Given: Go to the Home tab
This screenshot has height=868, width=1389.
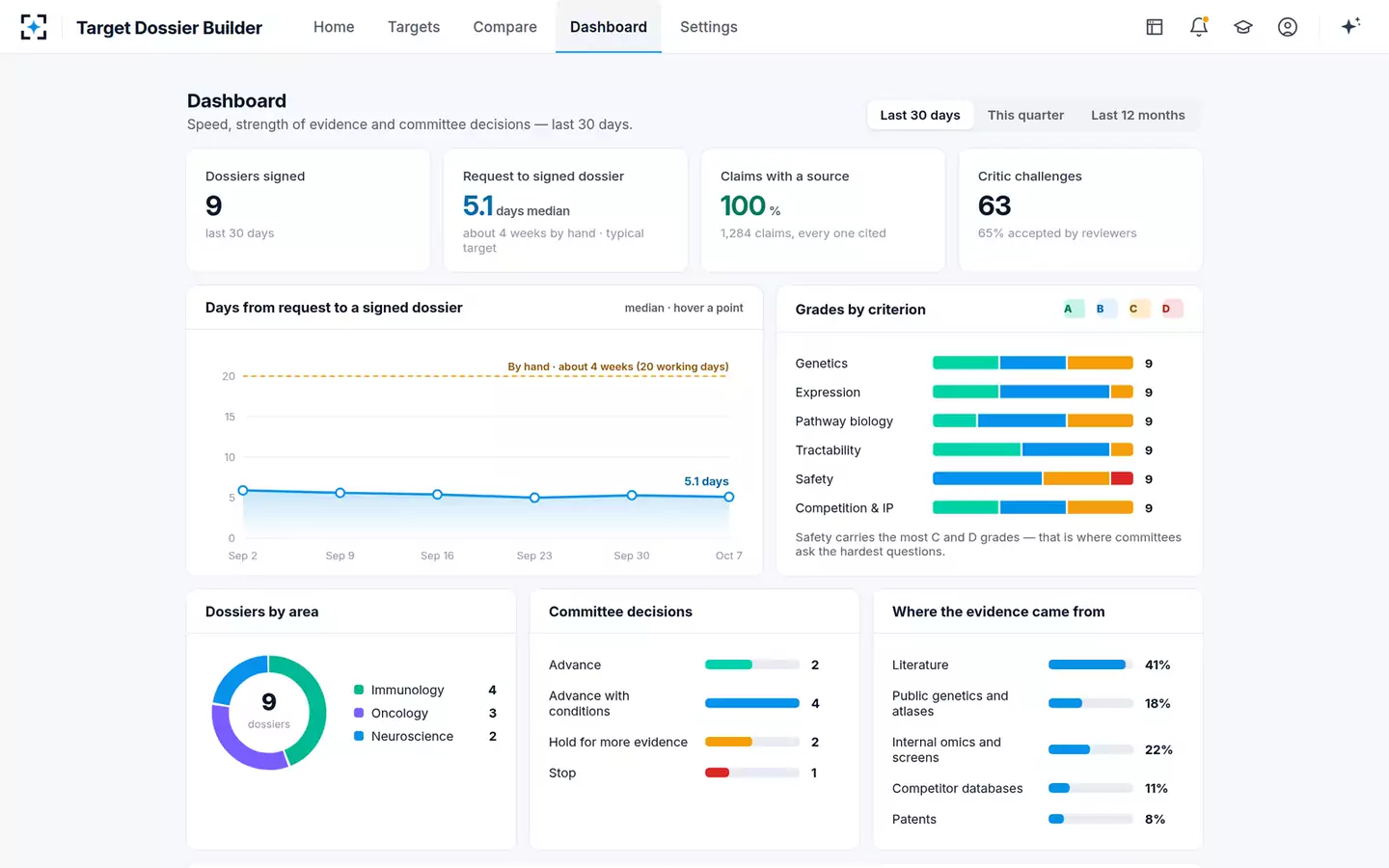Looking at the screenshot, I should coord(334,27).
